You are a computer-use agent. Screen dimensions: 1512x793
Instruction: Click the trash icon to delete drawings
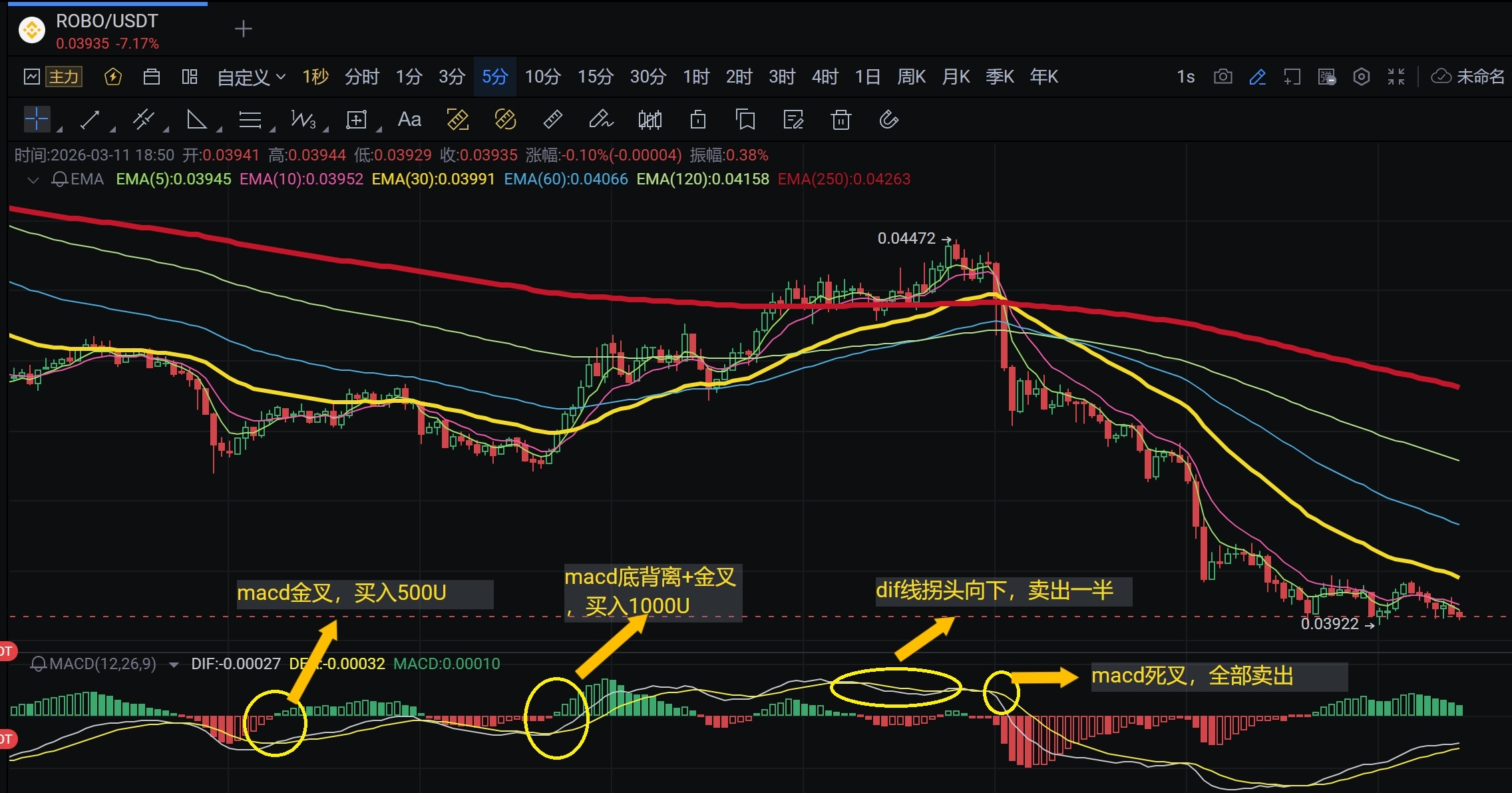[x=841, y=120]
